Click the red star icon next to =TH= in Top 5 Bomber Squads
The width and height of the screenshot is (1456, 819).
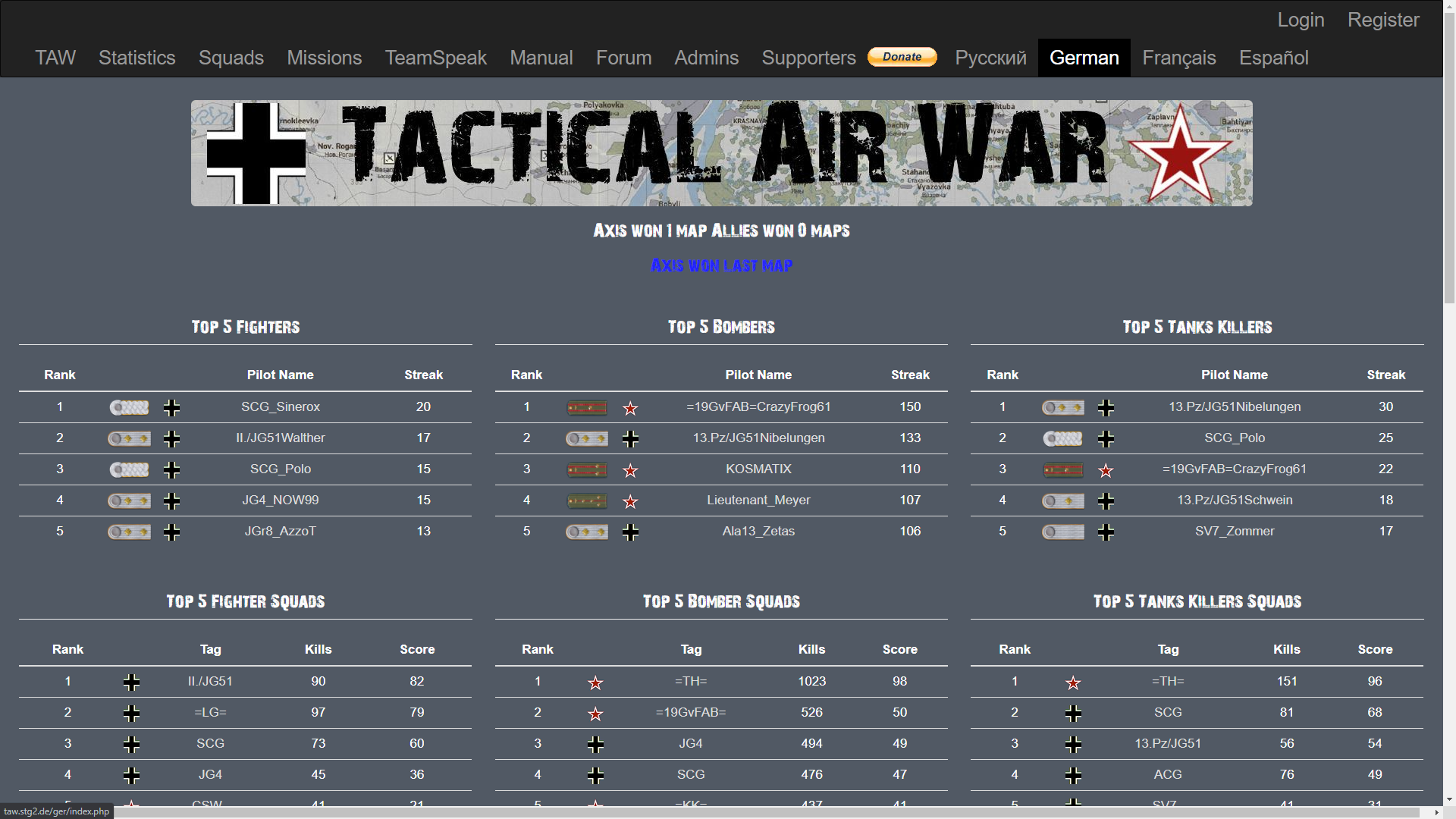[x=595, y=683]
